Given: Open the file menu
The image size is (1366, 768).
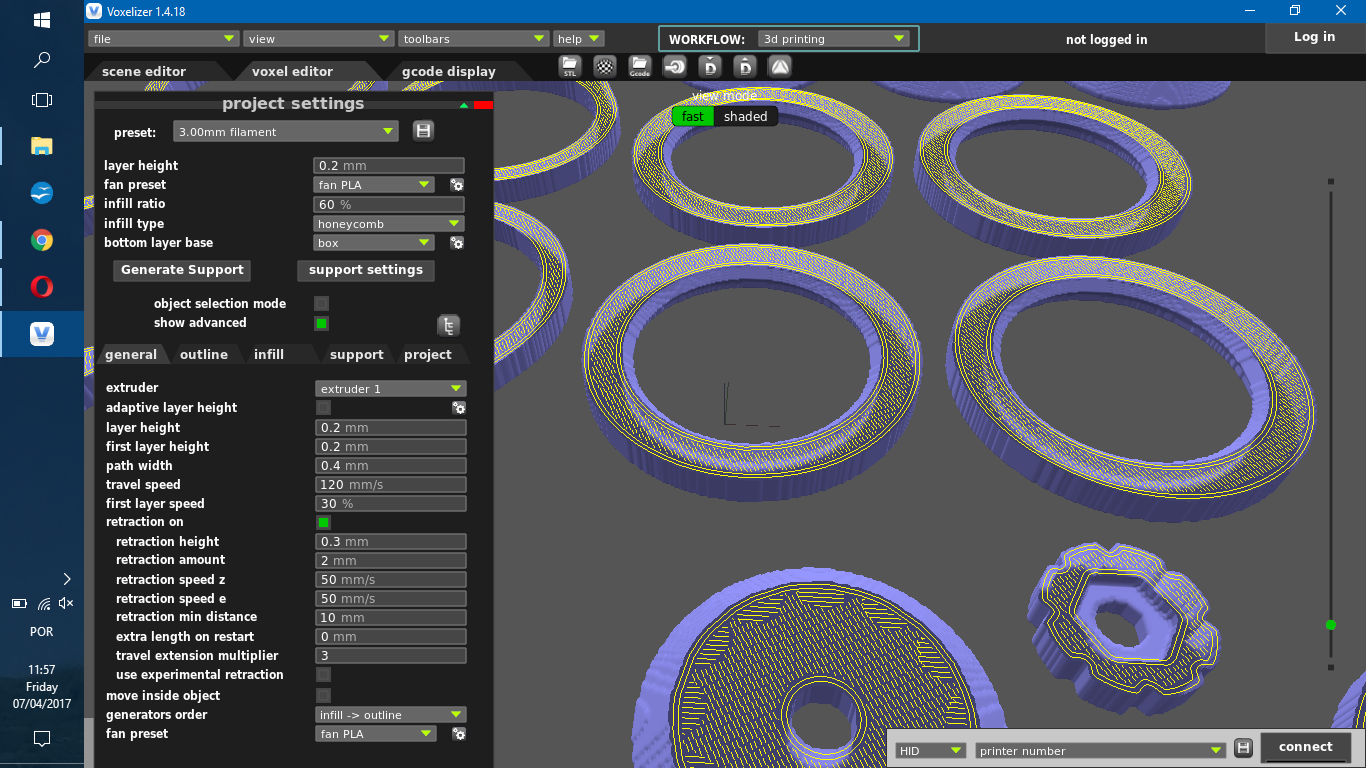Looking at the screenshot, I should tap(163, 39).
